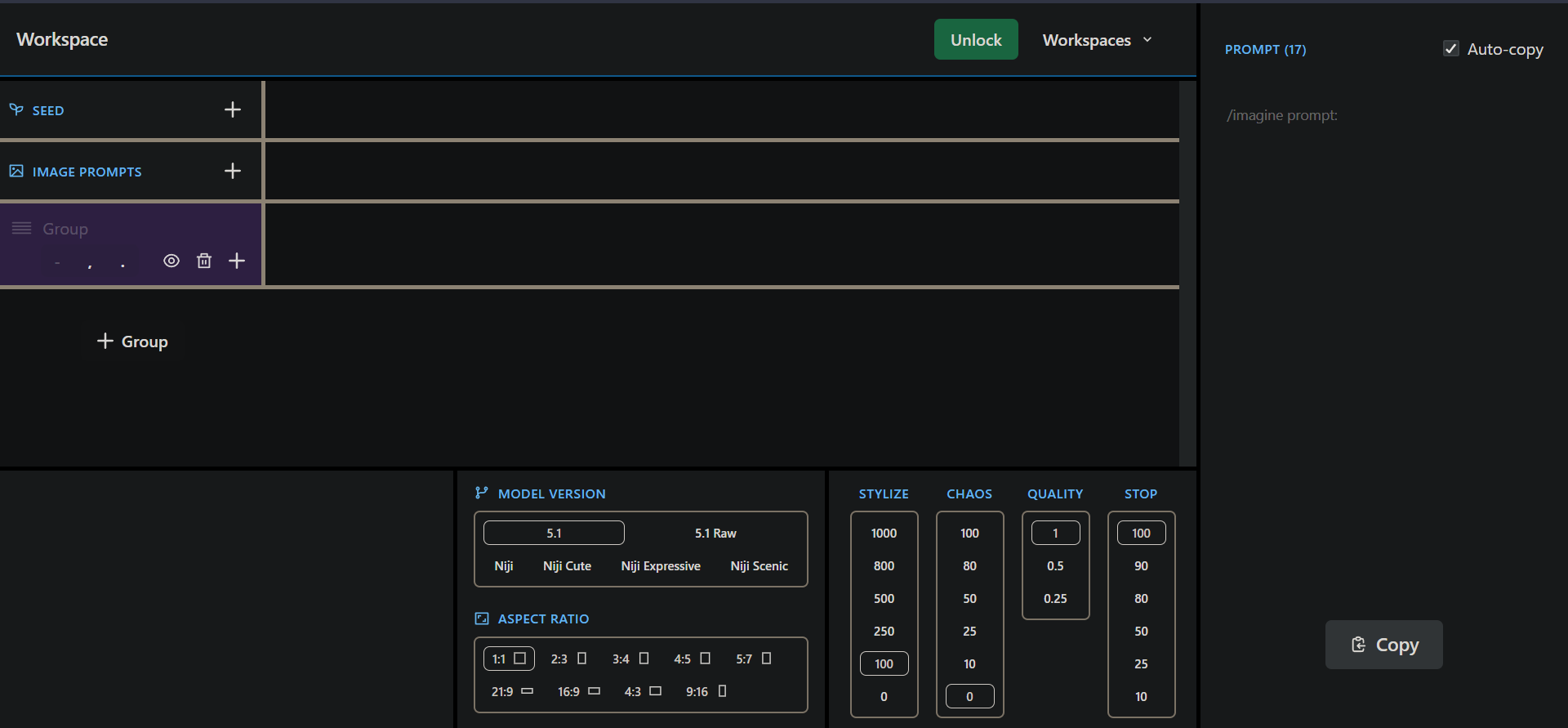The image size is (1568, 728).
Task: Select the 5.1 Raw model version
Action: click(x=715, y=533)
